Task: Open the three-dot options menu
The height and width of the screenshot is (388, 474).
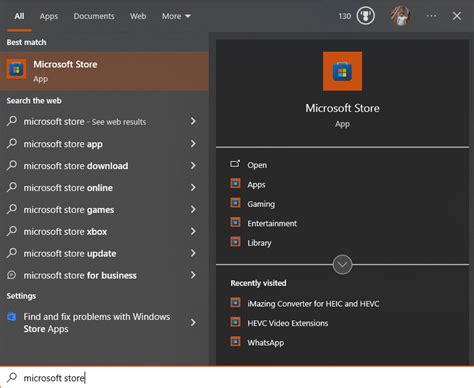Action: (x=431, y=16)
